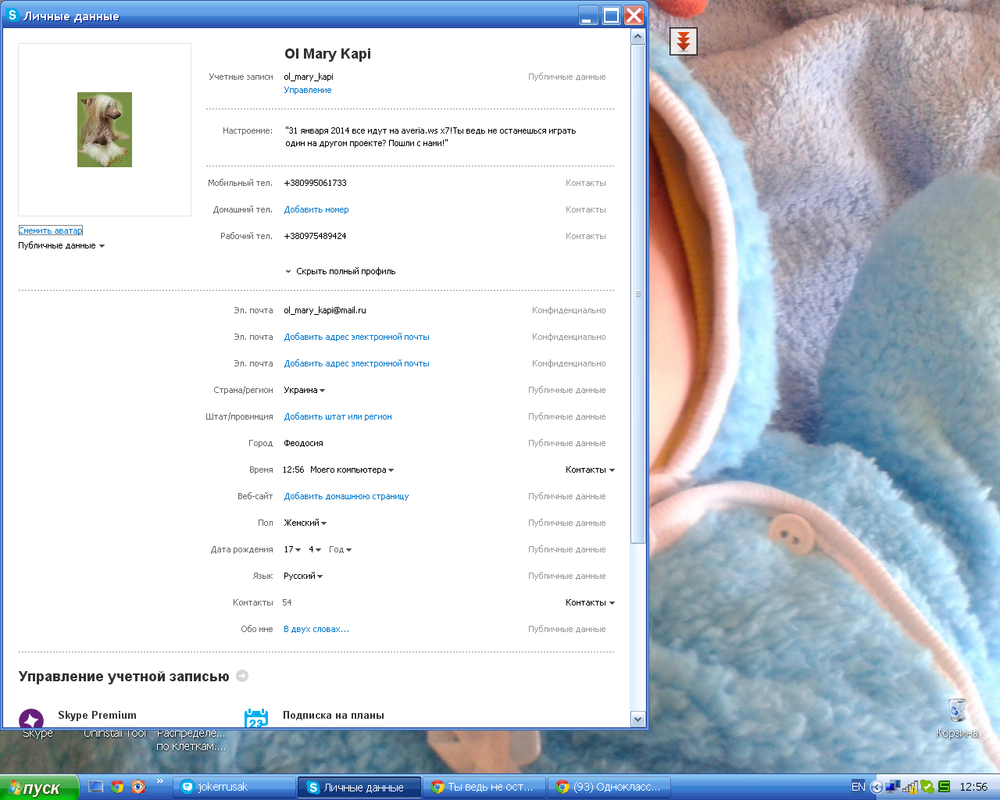This screenshot has width=1000, height=800.
Task: Open the Язык dropdown showing Русский
Action: [x=303, y=576]
